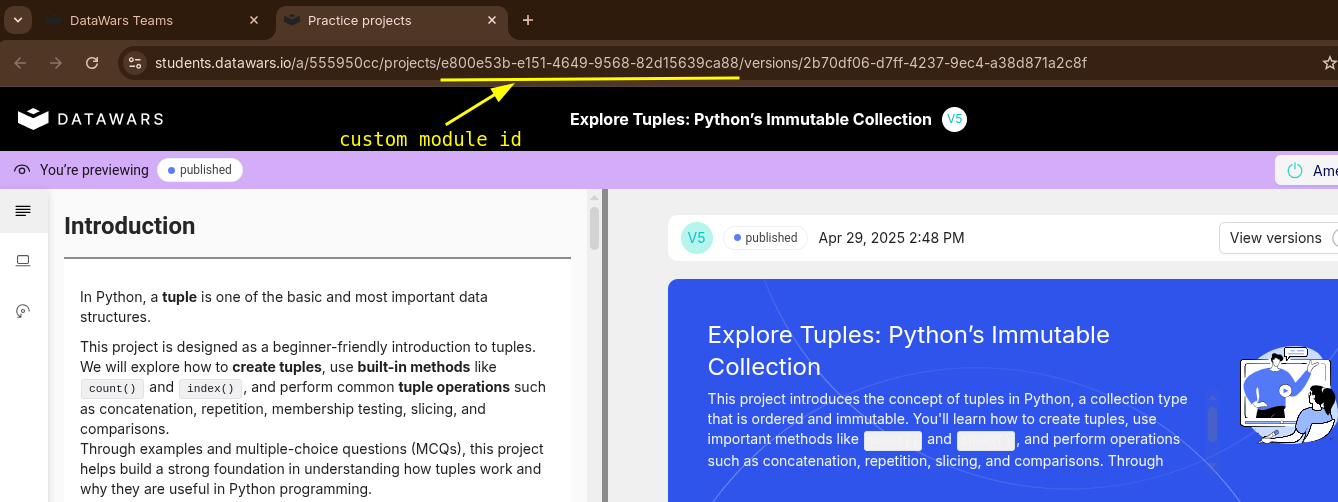Focus the URL address bar
This screenshot has width=1338, height=502.
[620, 63]
